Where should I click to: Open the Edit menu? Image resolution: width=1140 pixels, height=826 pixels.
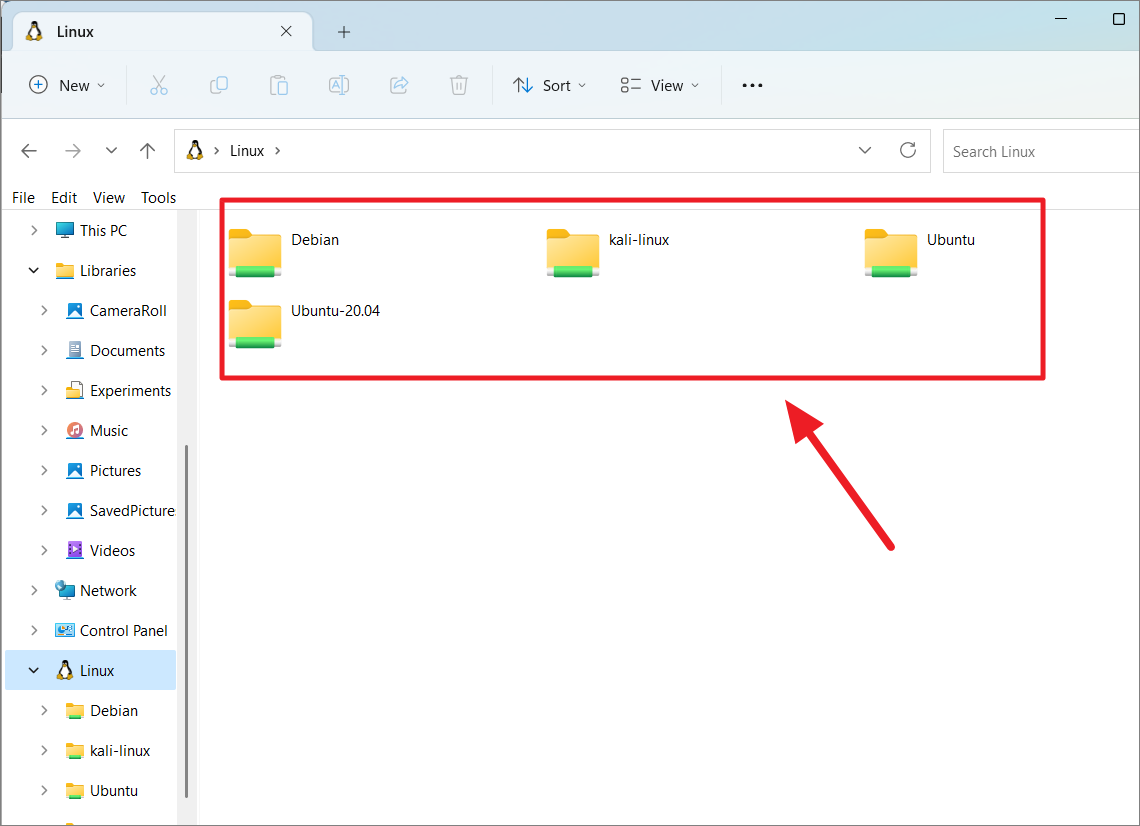click(64, 198)
